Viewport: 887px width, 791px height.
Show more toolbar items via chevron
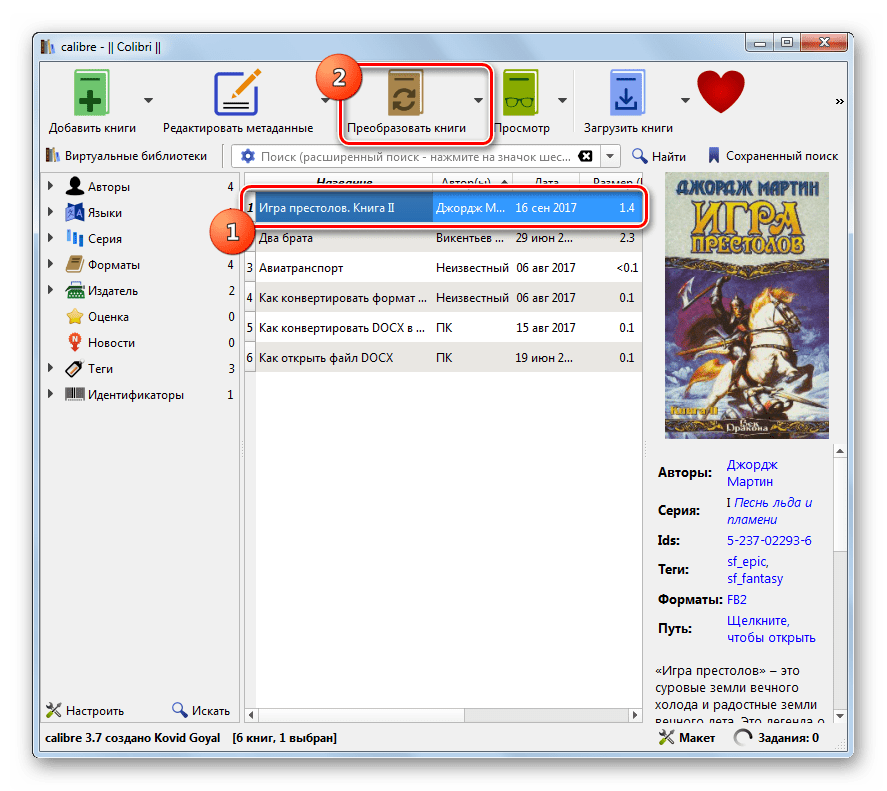(839, 101)
